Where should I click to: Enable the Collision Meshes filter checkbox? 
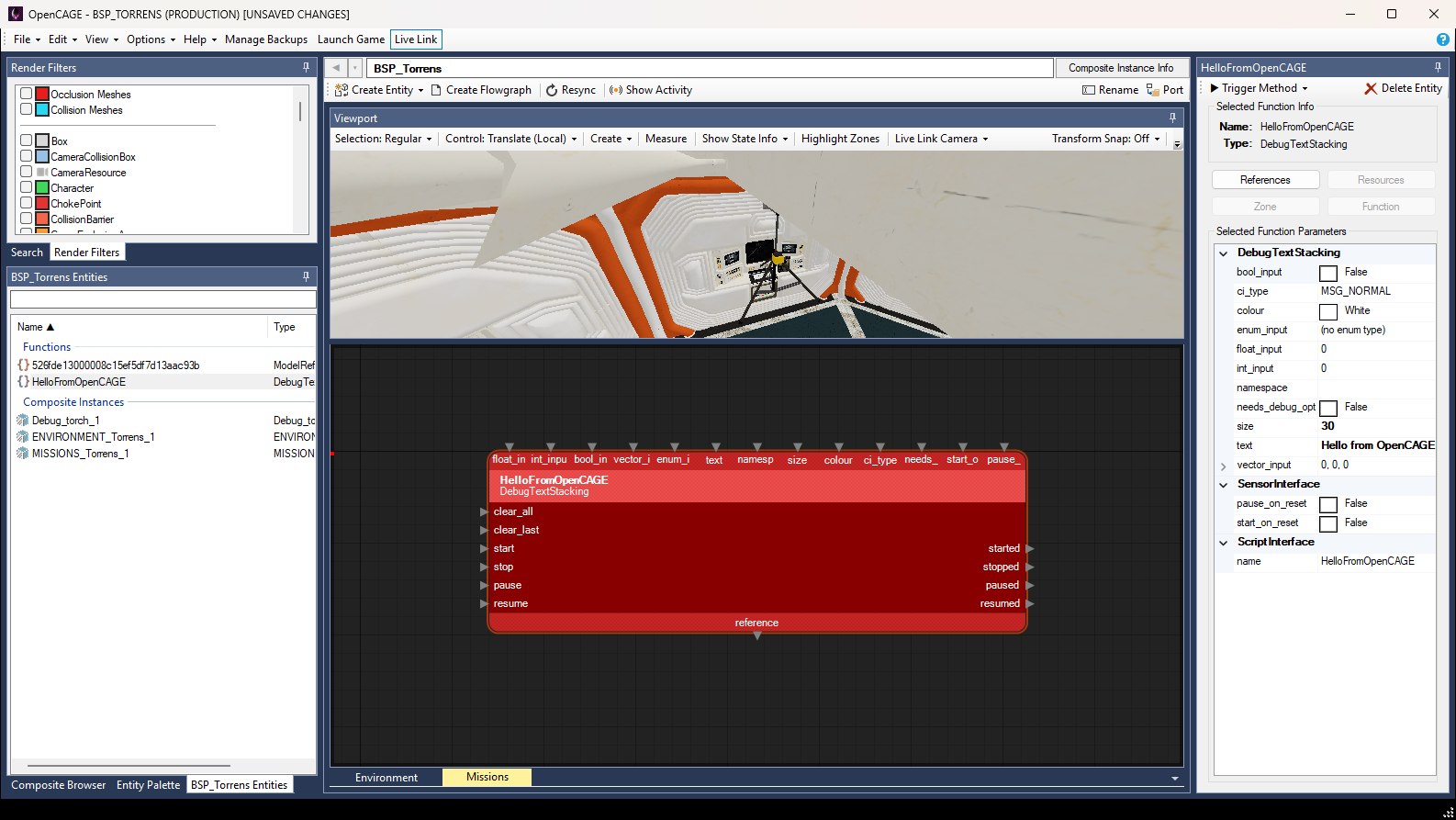[27, 109]
